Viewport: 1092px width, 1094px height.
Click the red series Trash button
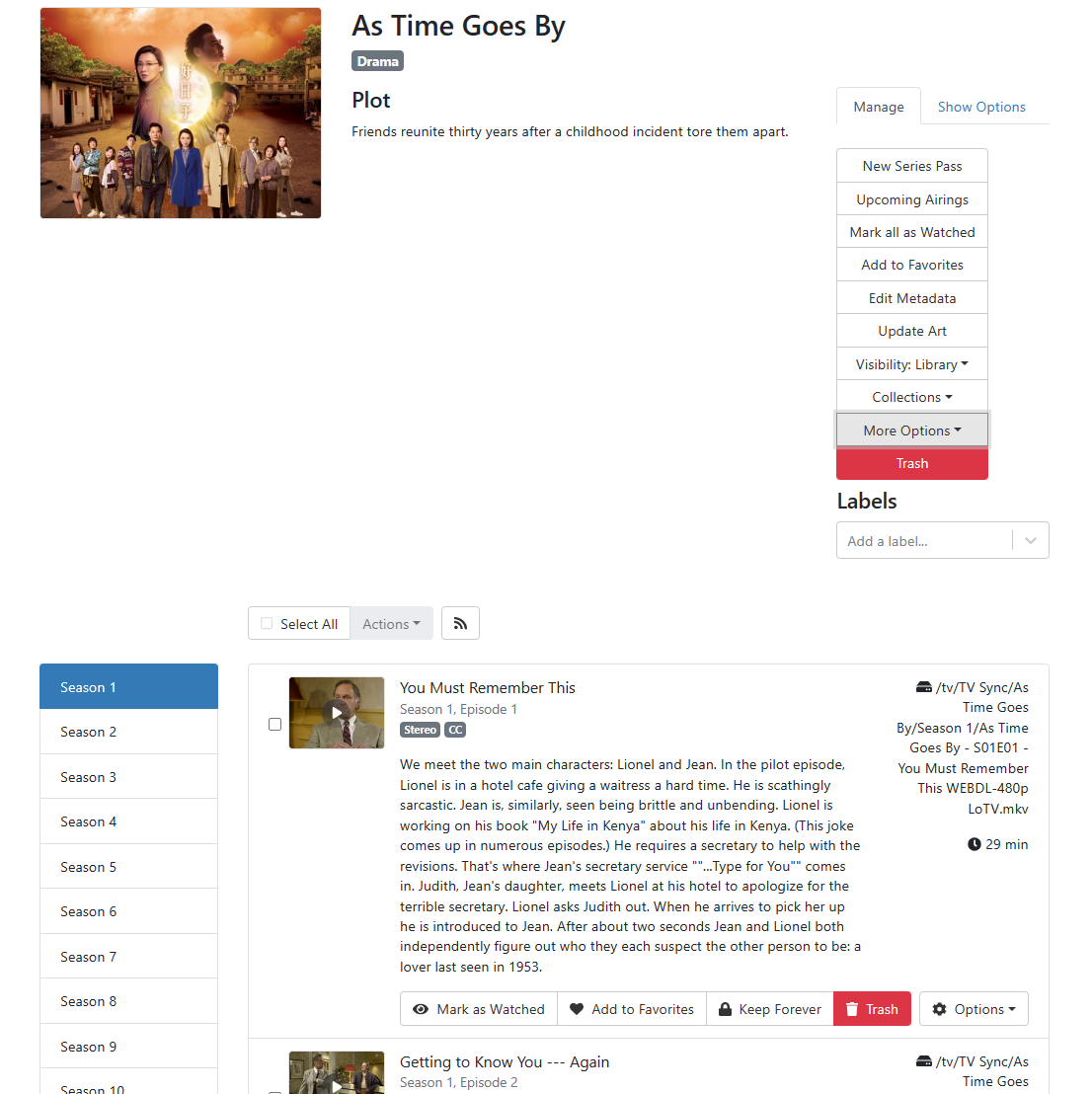click(912, 463)
